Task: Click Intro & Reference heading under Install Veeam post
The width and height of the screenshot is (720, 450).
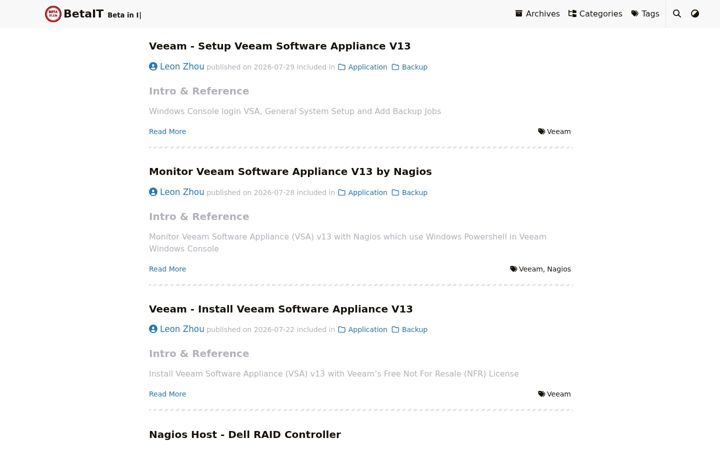Action: (199, 354)
